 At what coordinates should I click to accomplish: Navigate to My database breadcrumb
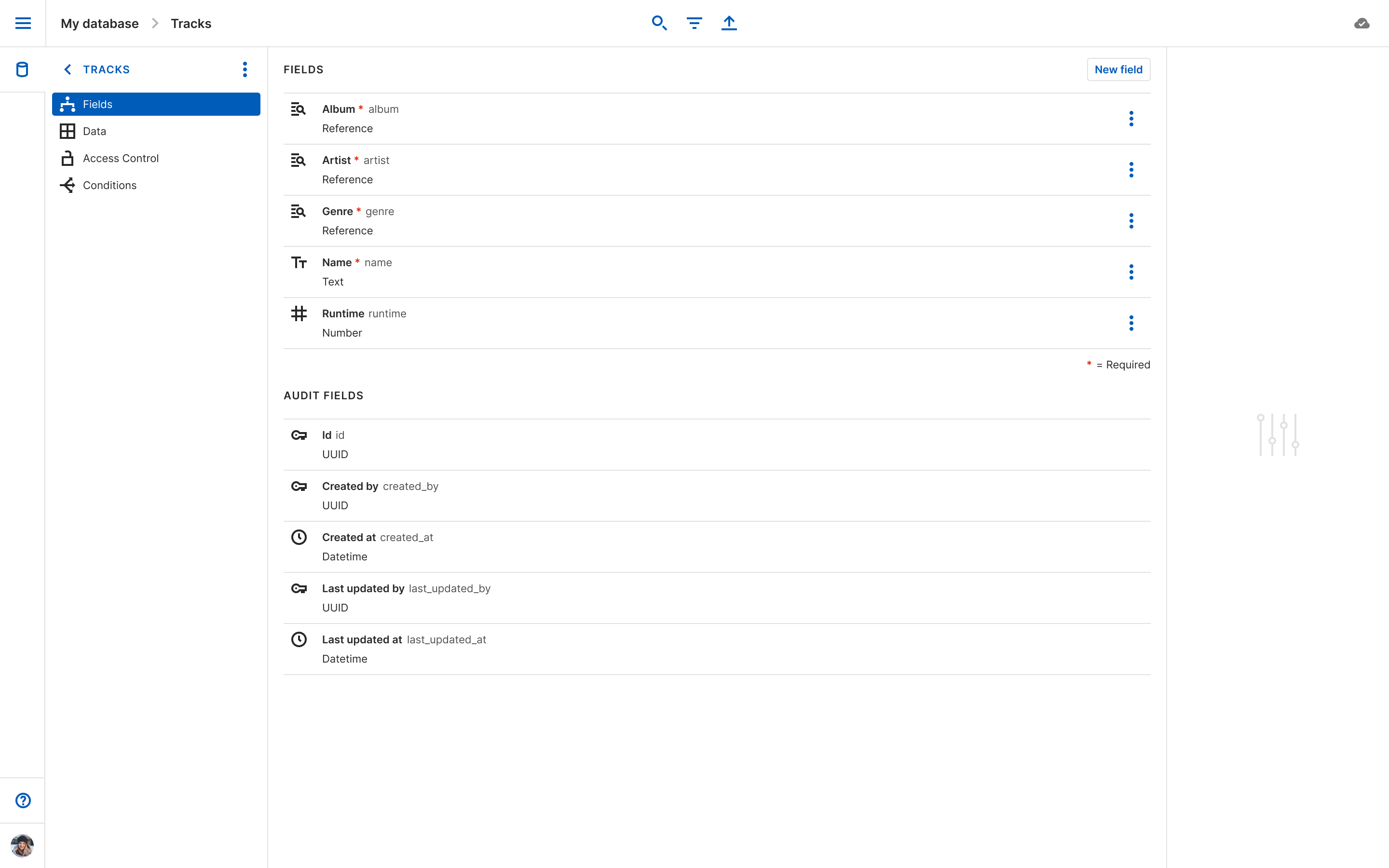tap(100, 24)
